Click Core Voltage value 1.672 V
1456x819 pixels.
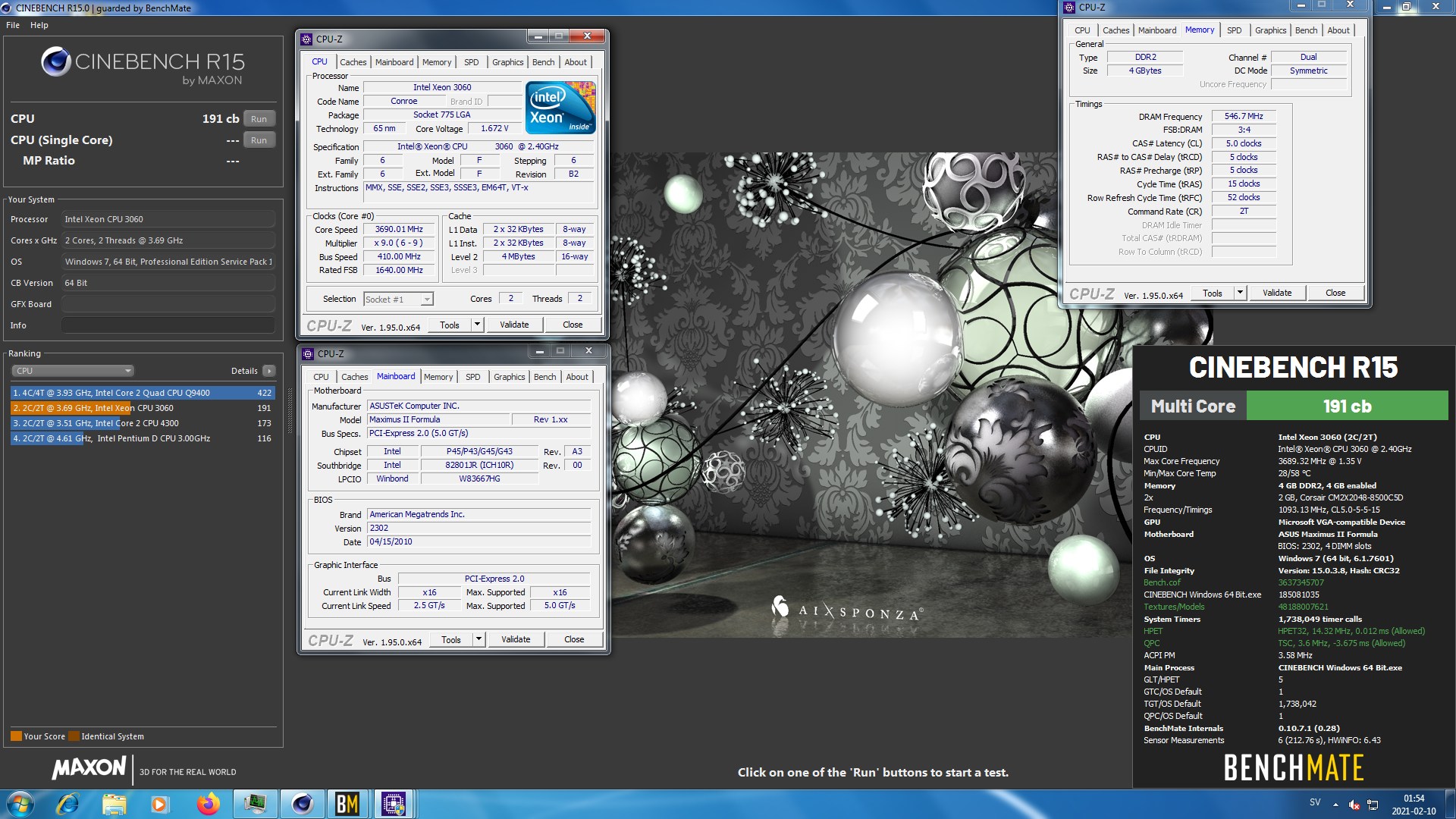pos(494,128)
